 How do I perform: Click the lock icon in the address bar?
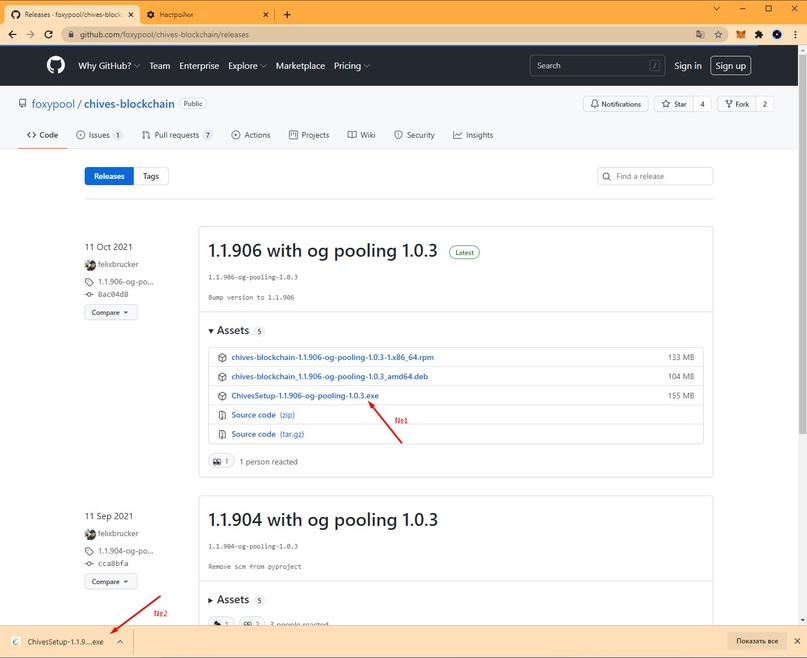click(71, 34)
